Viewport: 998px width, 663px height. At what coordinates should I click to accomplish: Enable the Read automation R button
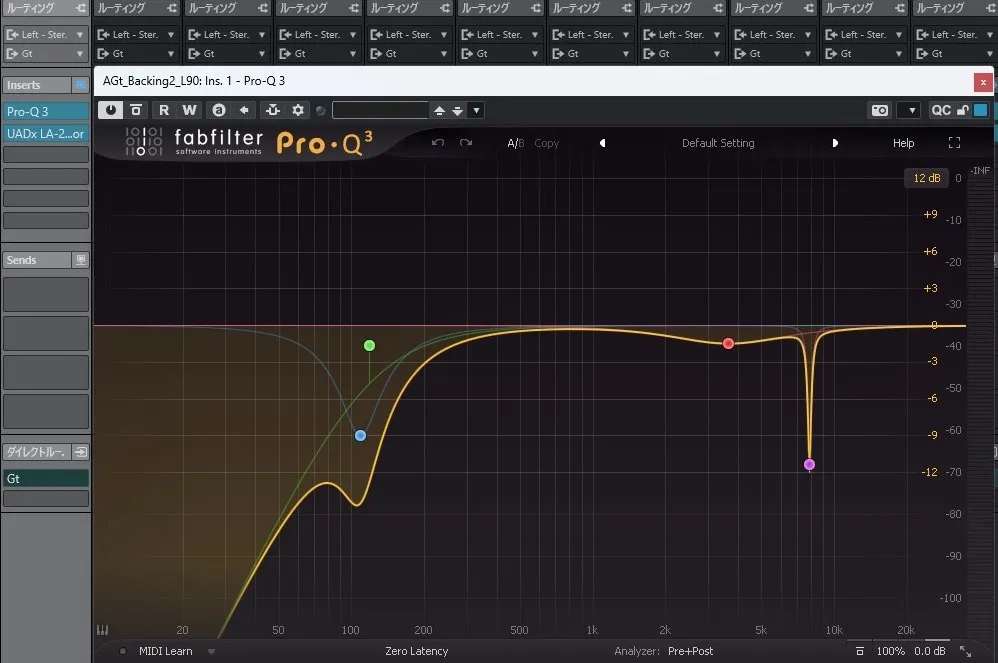coord(164,110)
